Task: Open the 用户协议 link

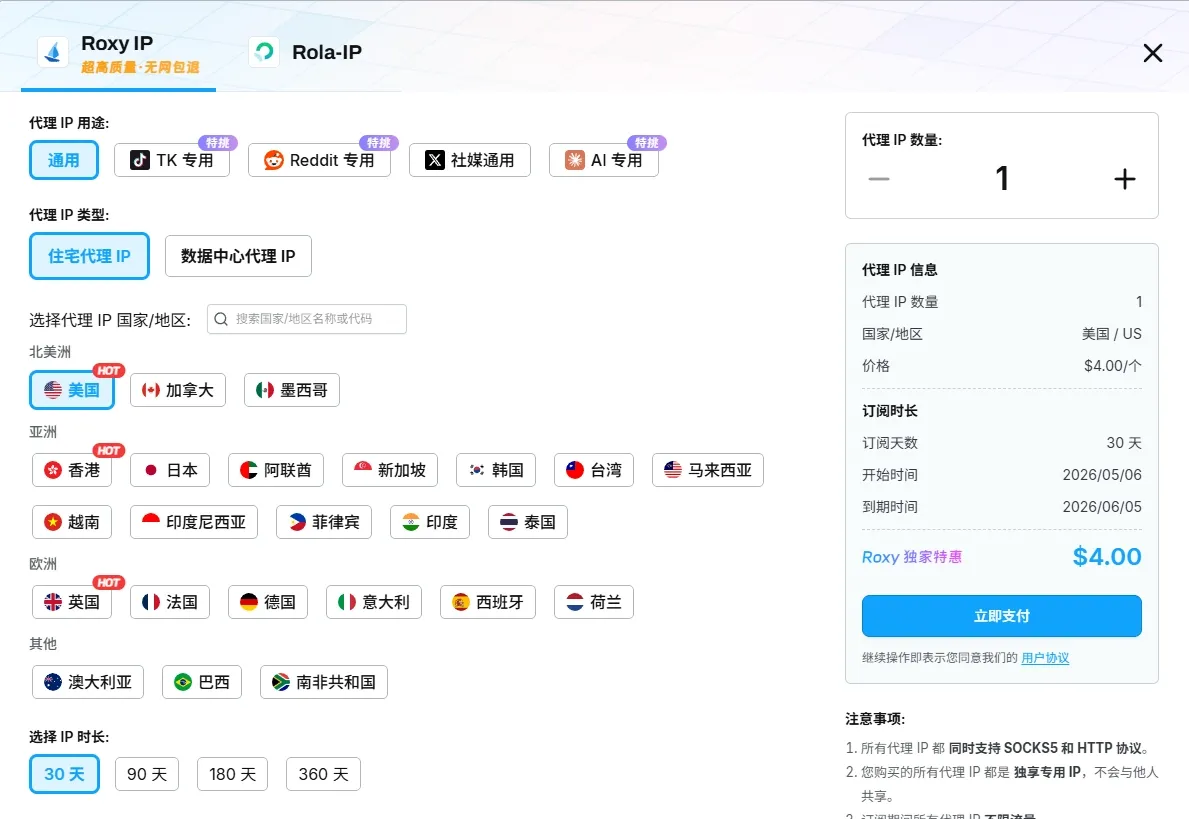Action: click(x=1045, y=657)
